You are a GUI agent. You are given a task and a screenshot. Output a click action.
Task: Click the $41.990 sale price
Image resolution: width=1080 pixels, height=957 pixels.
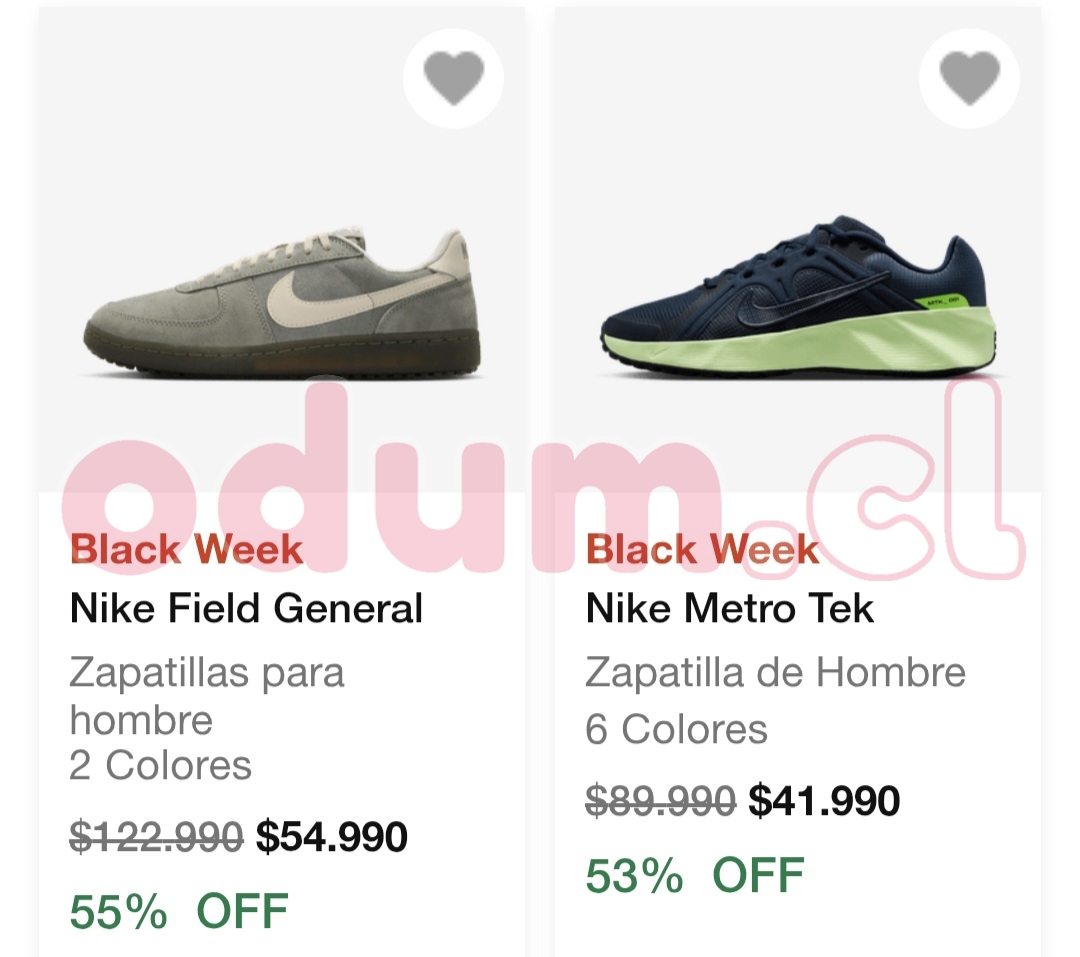click(824, 801)
